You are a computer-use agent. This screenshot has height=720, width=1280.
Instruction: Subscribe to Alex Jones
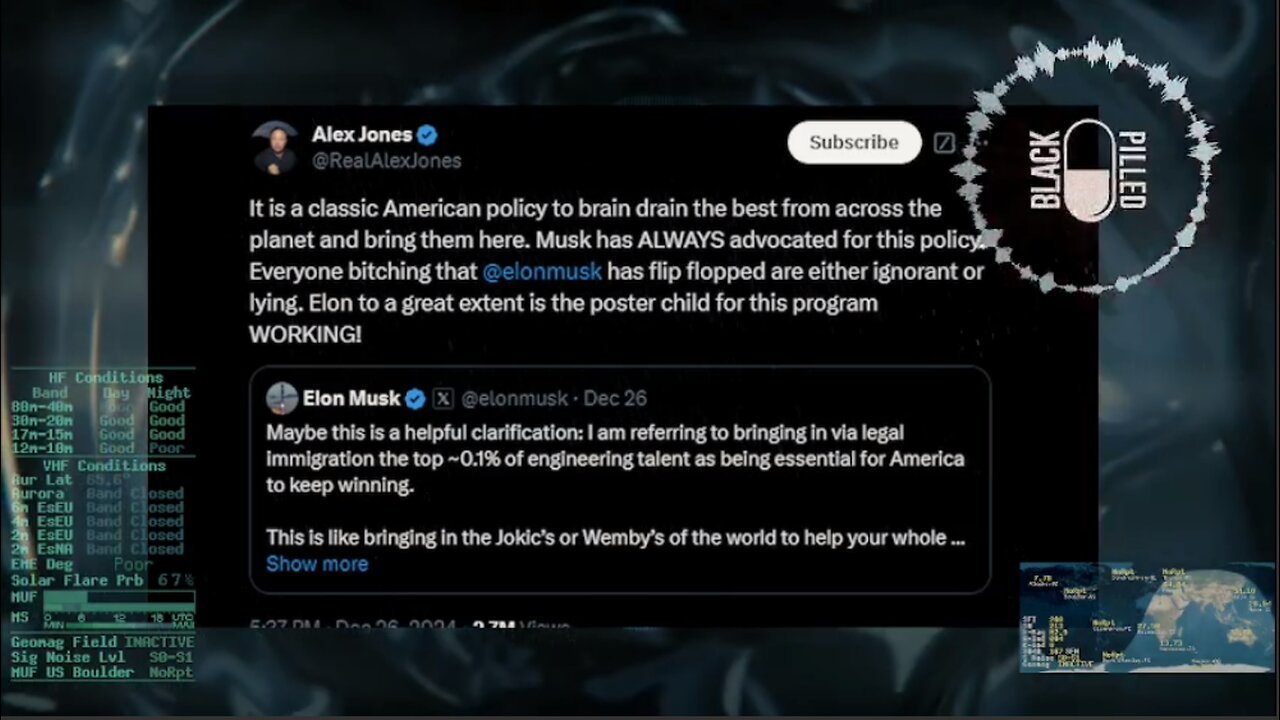[x=854, y=142]
